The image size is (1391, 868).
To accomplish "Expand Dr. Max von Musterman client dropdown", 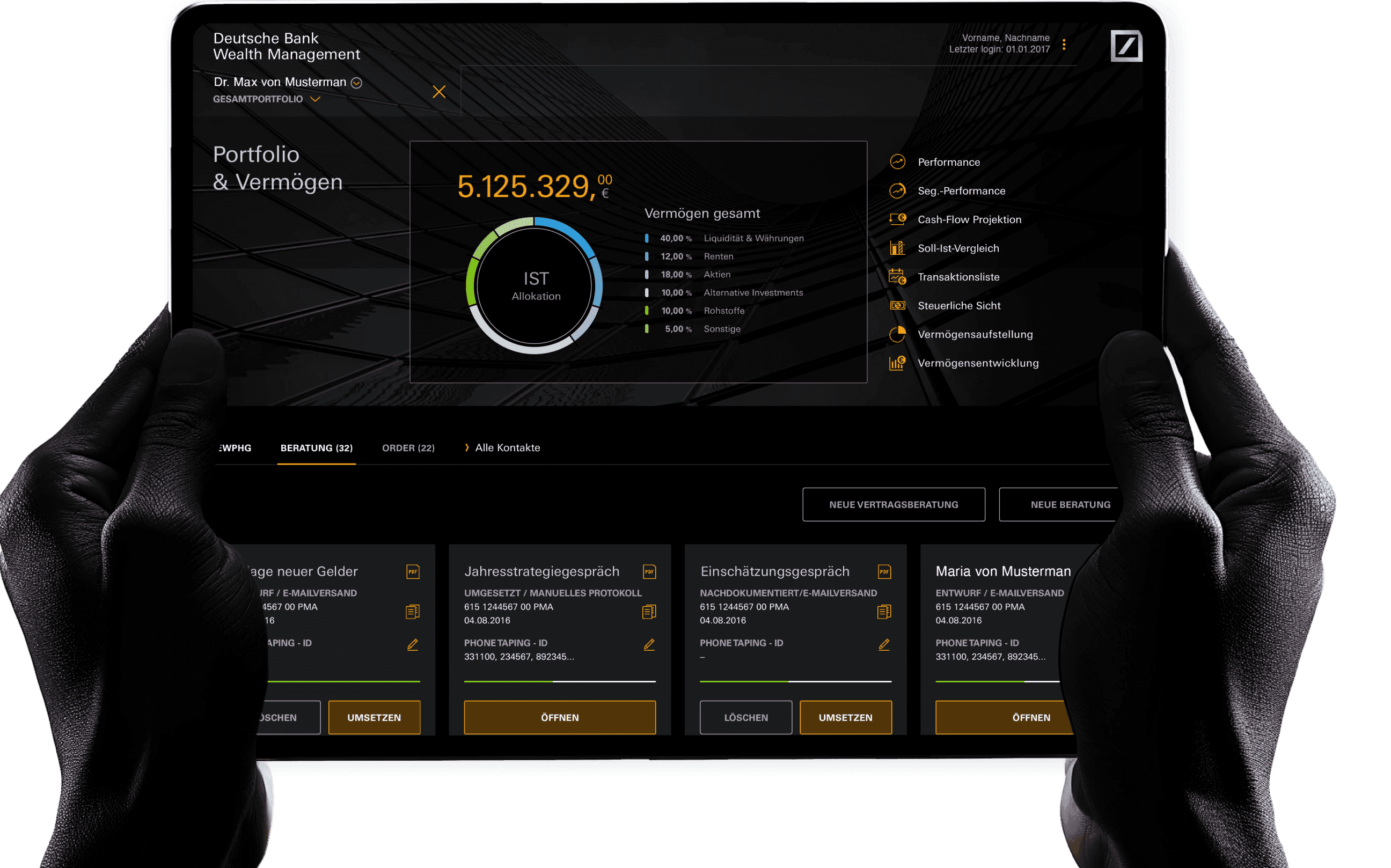I will [x=356, y=83].
